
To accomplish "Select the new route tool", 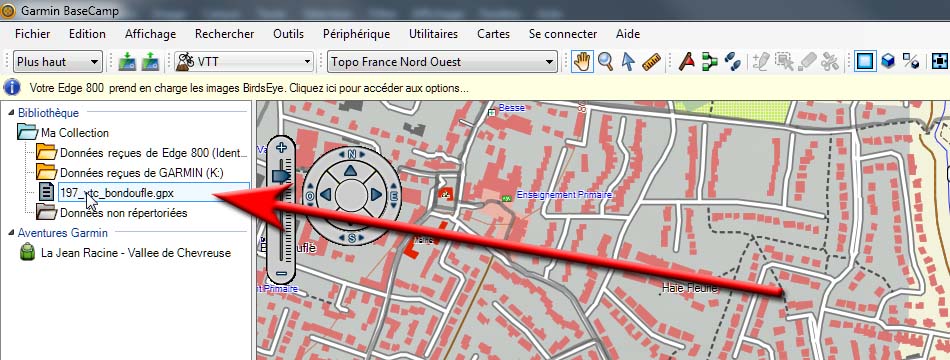I will (709, 62).
